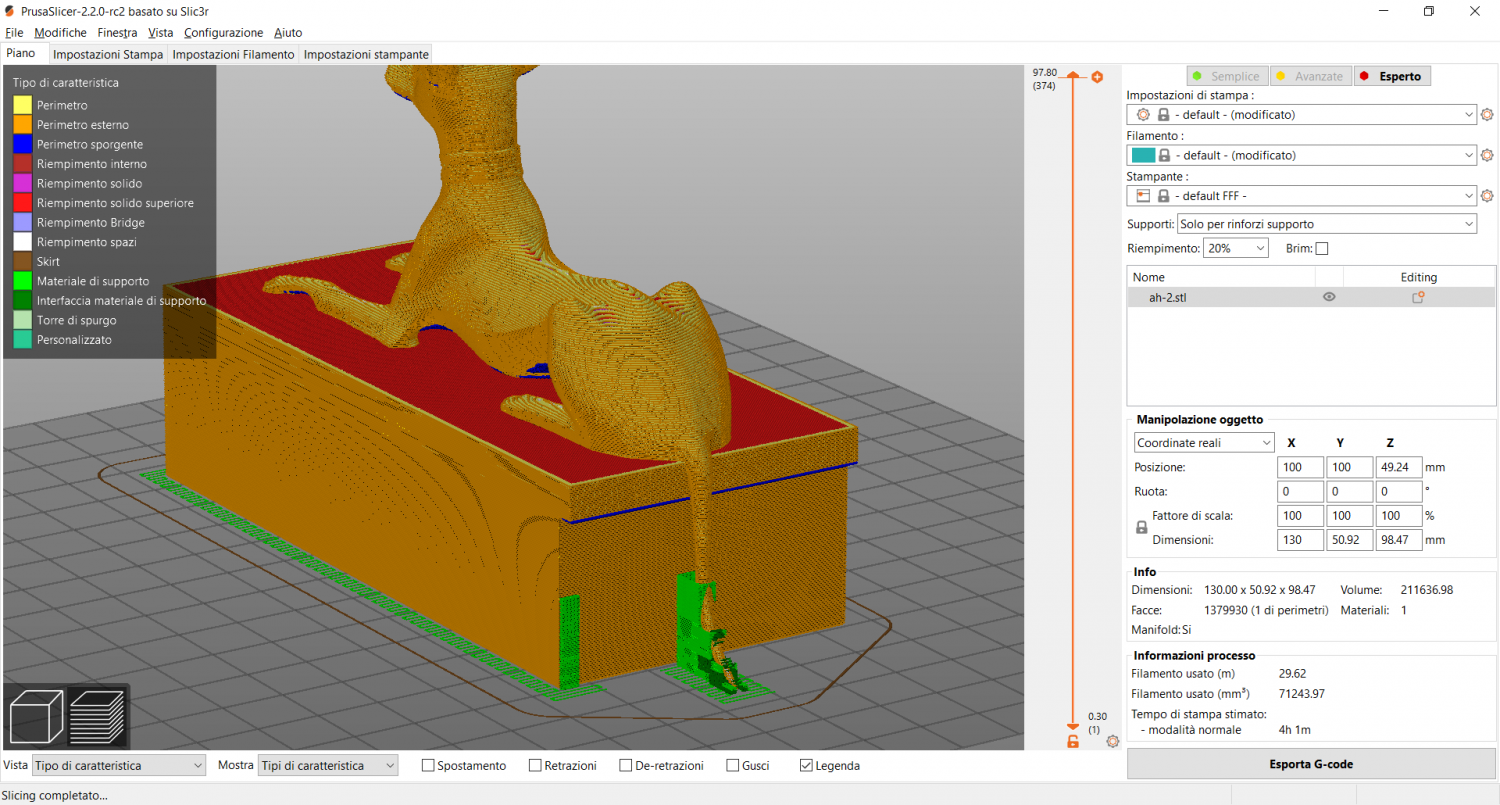1500x805 pixels.
Task: Uncheck the Legenda checkbox
Action: click(806, 766)
